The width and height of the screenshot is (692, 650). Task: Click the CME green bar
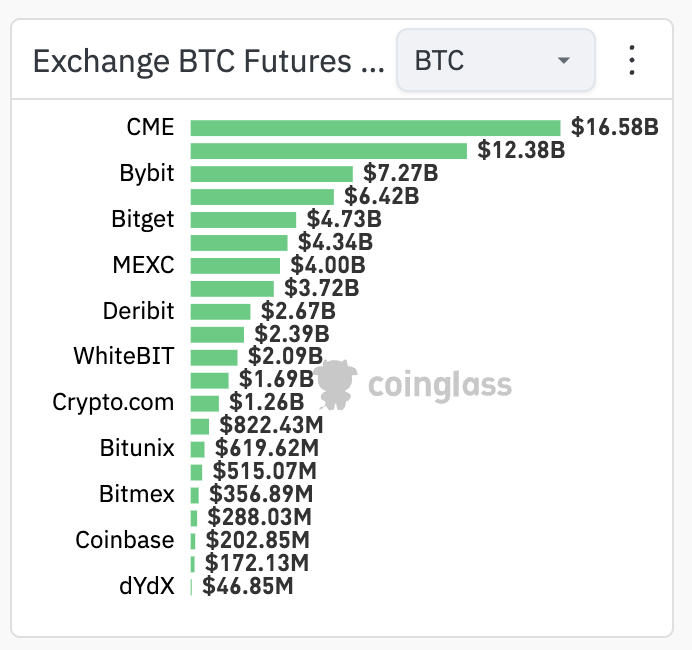point(375,127)
